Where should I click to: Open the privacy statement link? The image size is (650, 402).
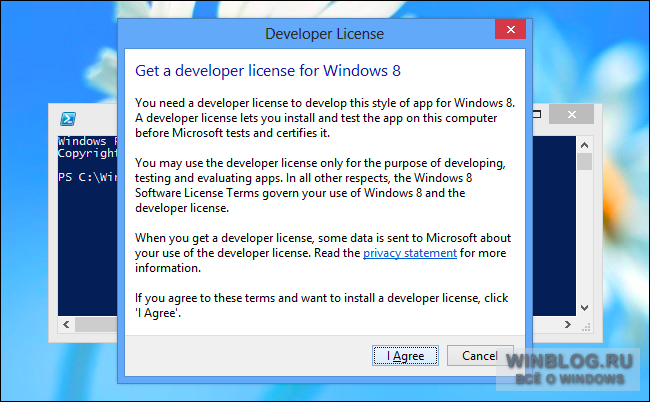[x=410, y=253]
